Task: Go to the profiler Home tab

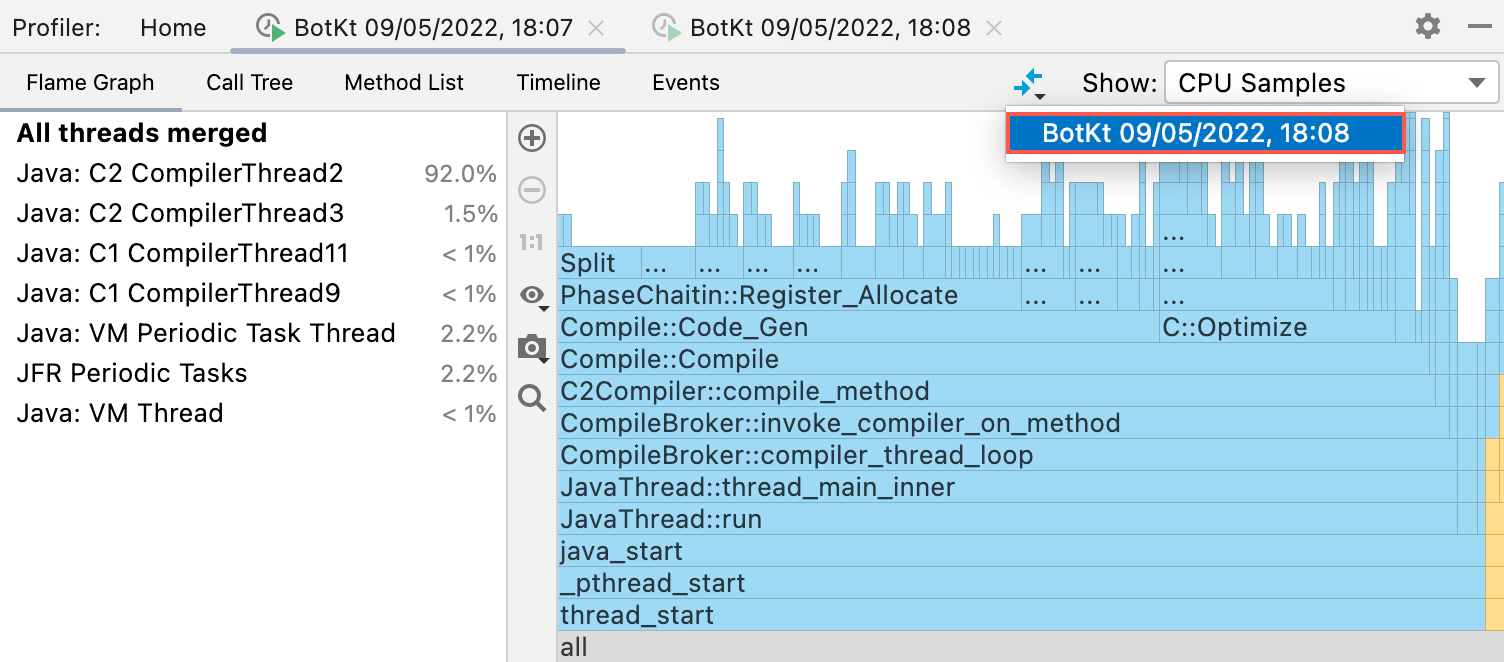Action: point(173,28)
